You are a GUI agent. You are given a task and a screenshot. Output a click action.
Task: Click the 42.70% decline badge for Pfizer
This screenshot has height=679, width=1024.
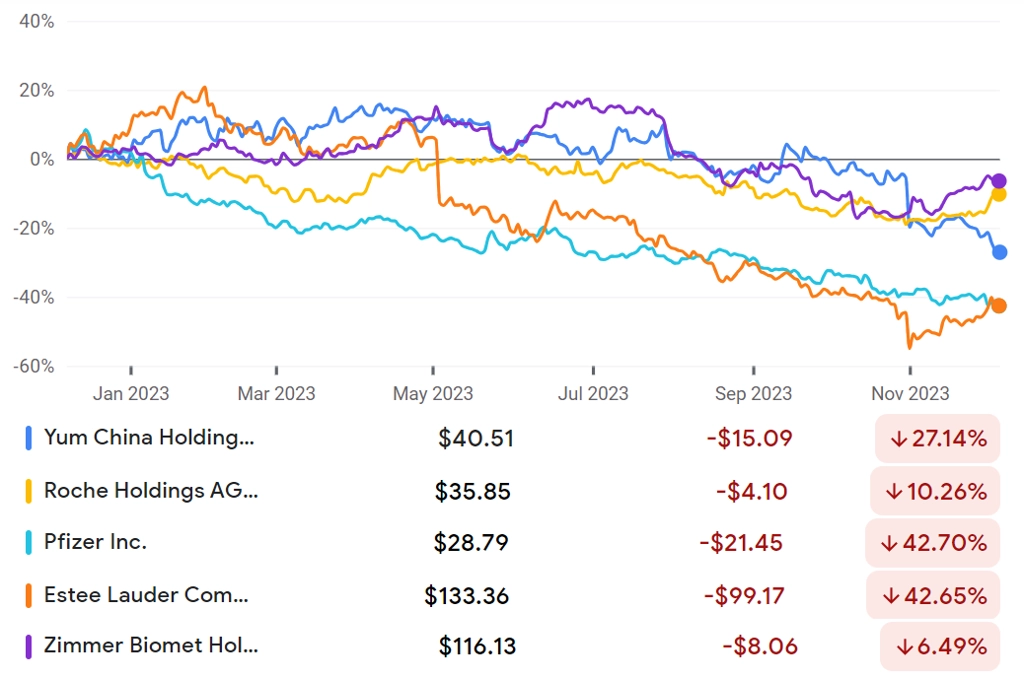point(933,543)
